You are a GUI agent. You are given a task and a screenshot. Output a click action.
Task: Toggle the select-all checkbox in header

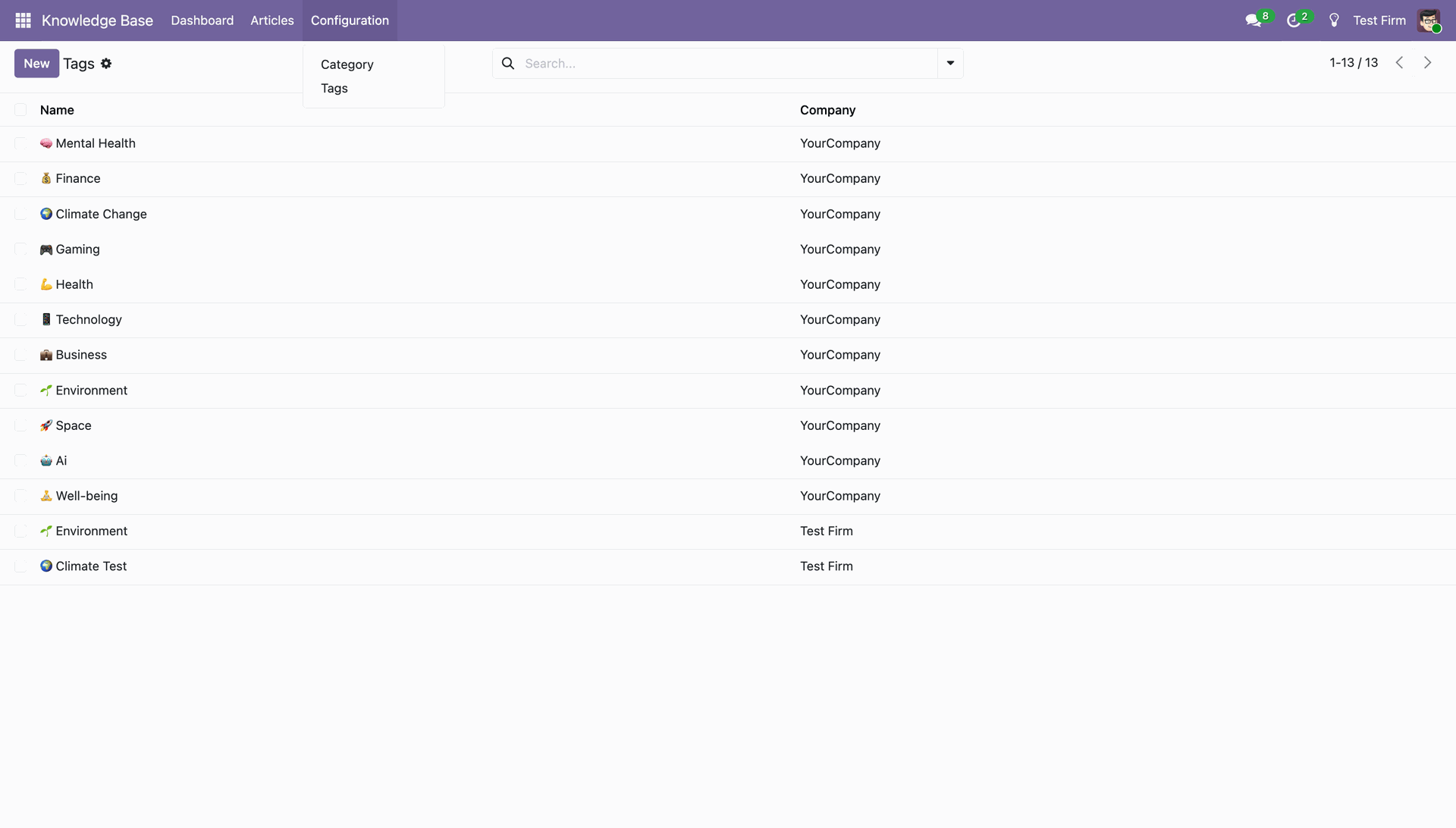pyautogui.click(x=20, y=110)
